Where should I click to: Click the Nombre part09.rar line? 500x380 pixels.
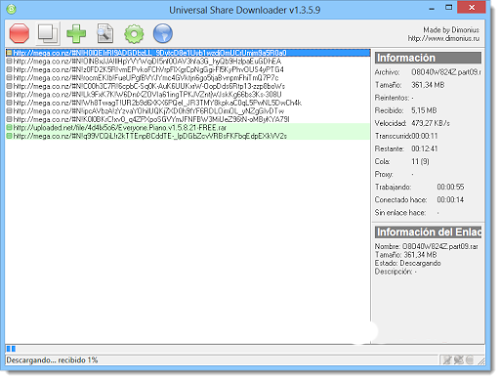(426, 246)
